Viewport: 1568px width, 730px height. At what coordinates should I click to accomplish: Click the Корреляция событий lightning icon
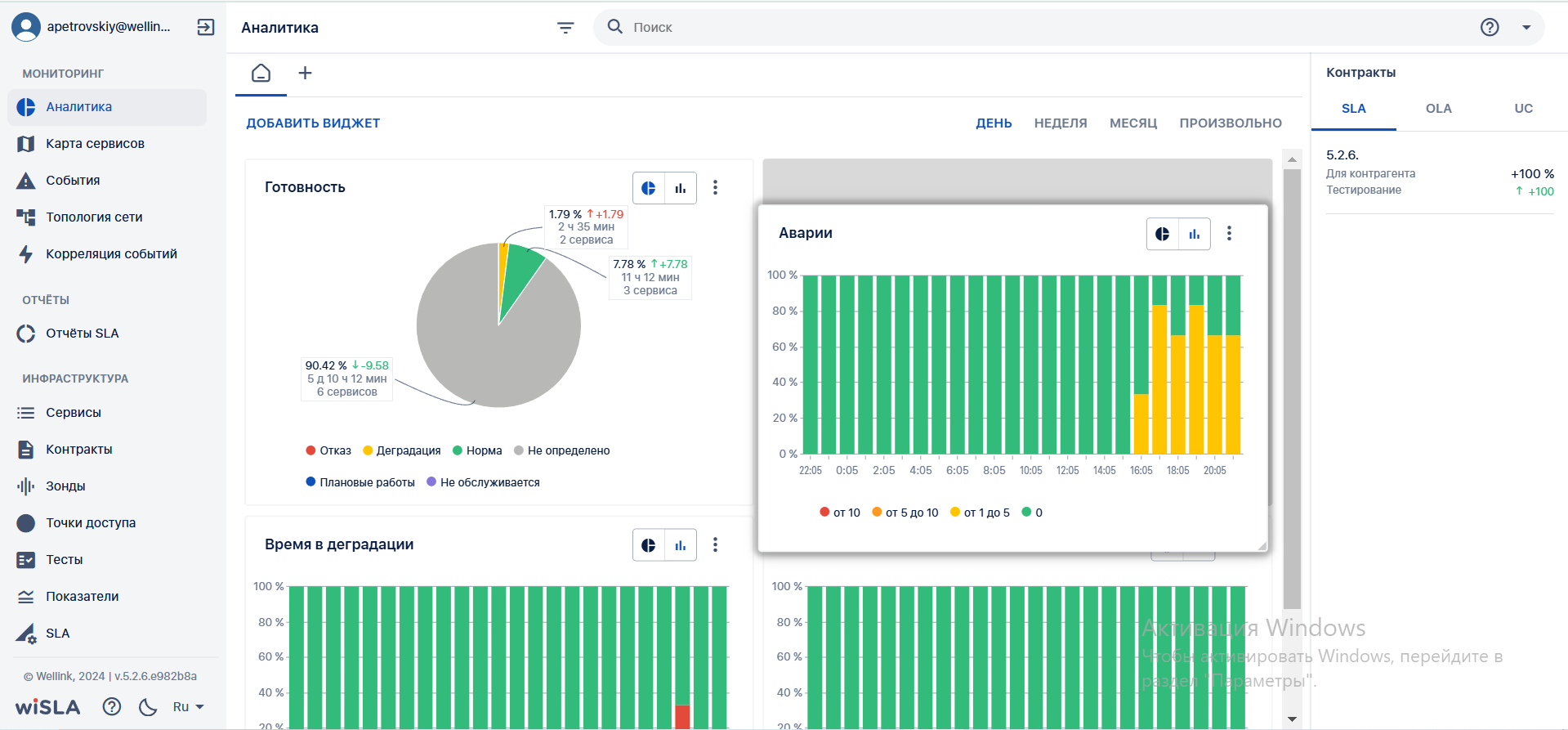click(x=26, y=254)
